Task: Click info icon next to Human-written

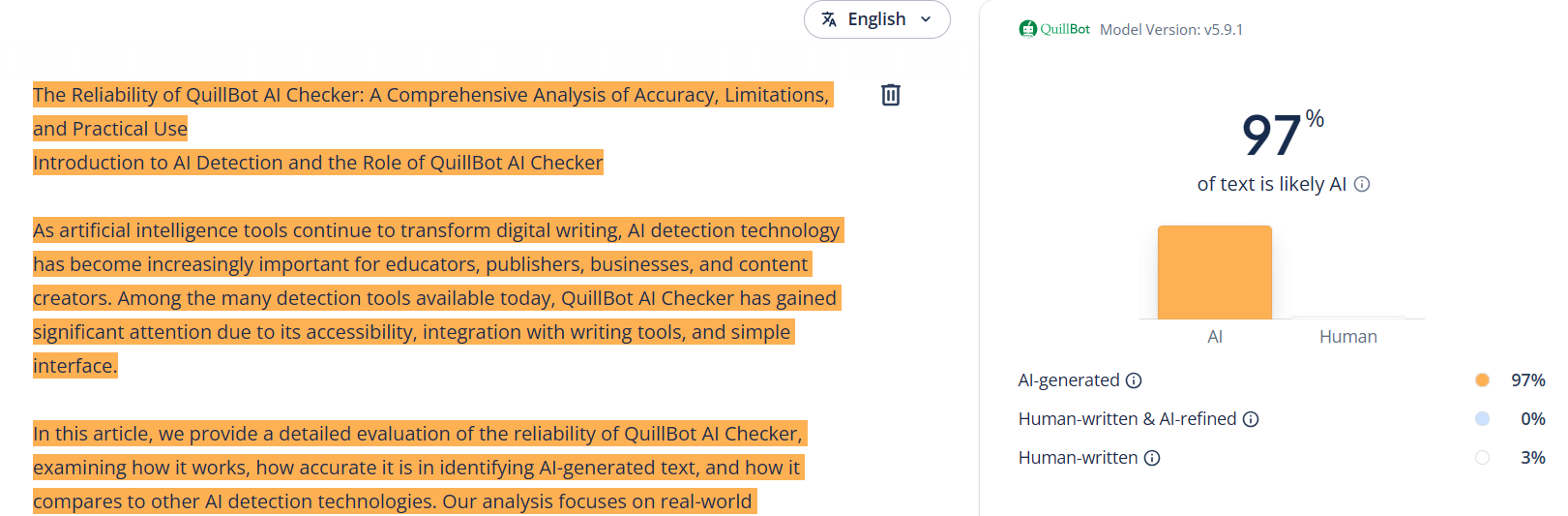Action: [x=1152, y=458]
